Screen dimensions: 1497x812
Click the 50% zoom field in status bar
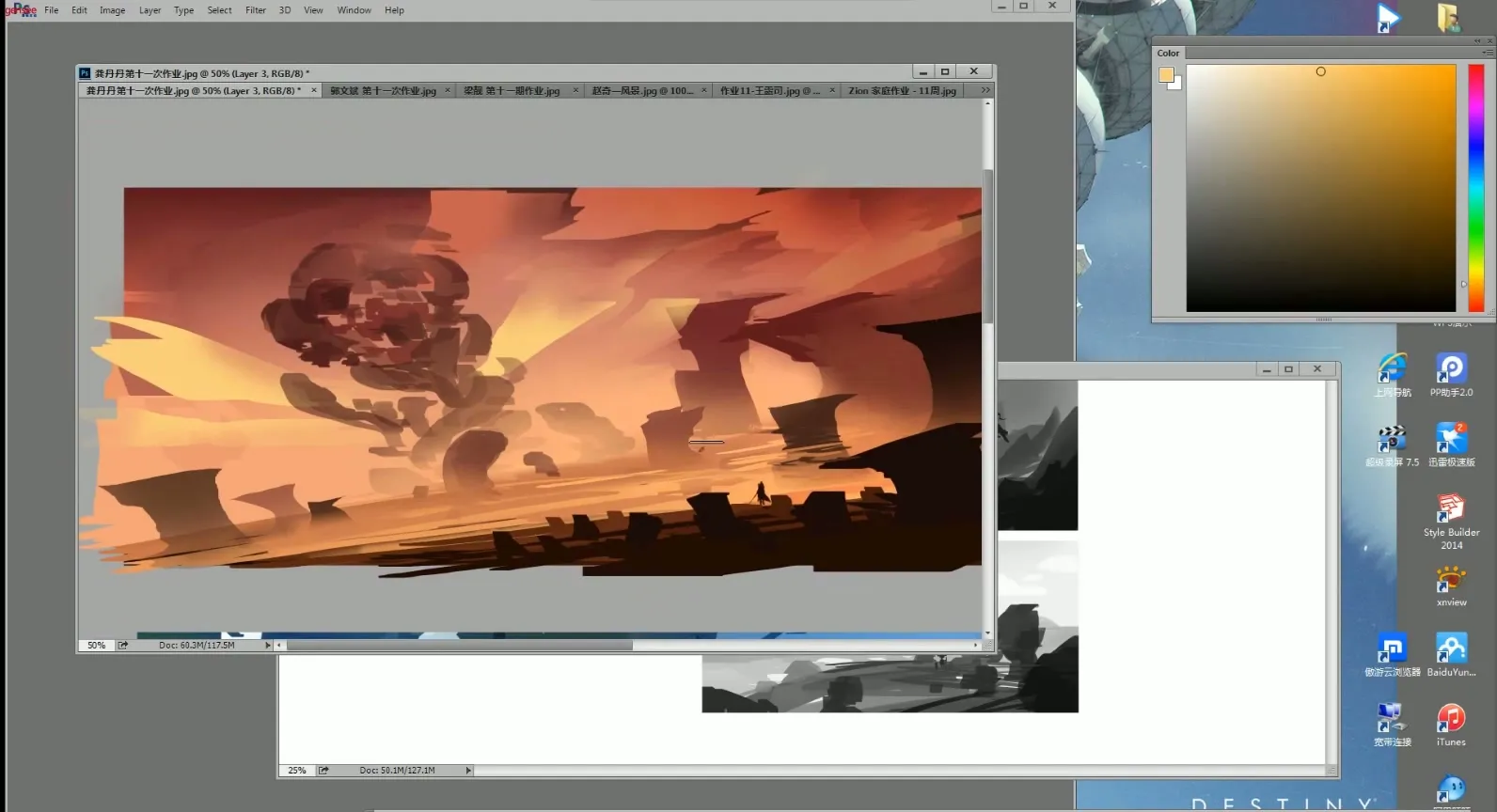96,646
